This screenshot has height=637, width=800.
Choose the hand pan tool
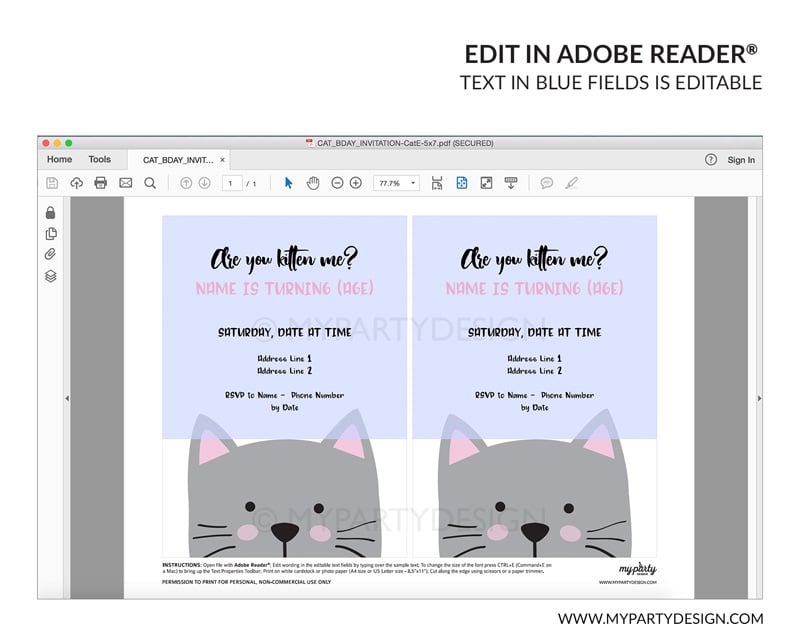pyautogui.click(x=313, y=183)
